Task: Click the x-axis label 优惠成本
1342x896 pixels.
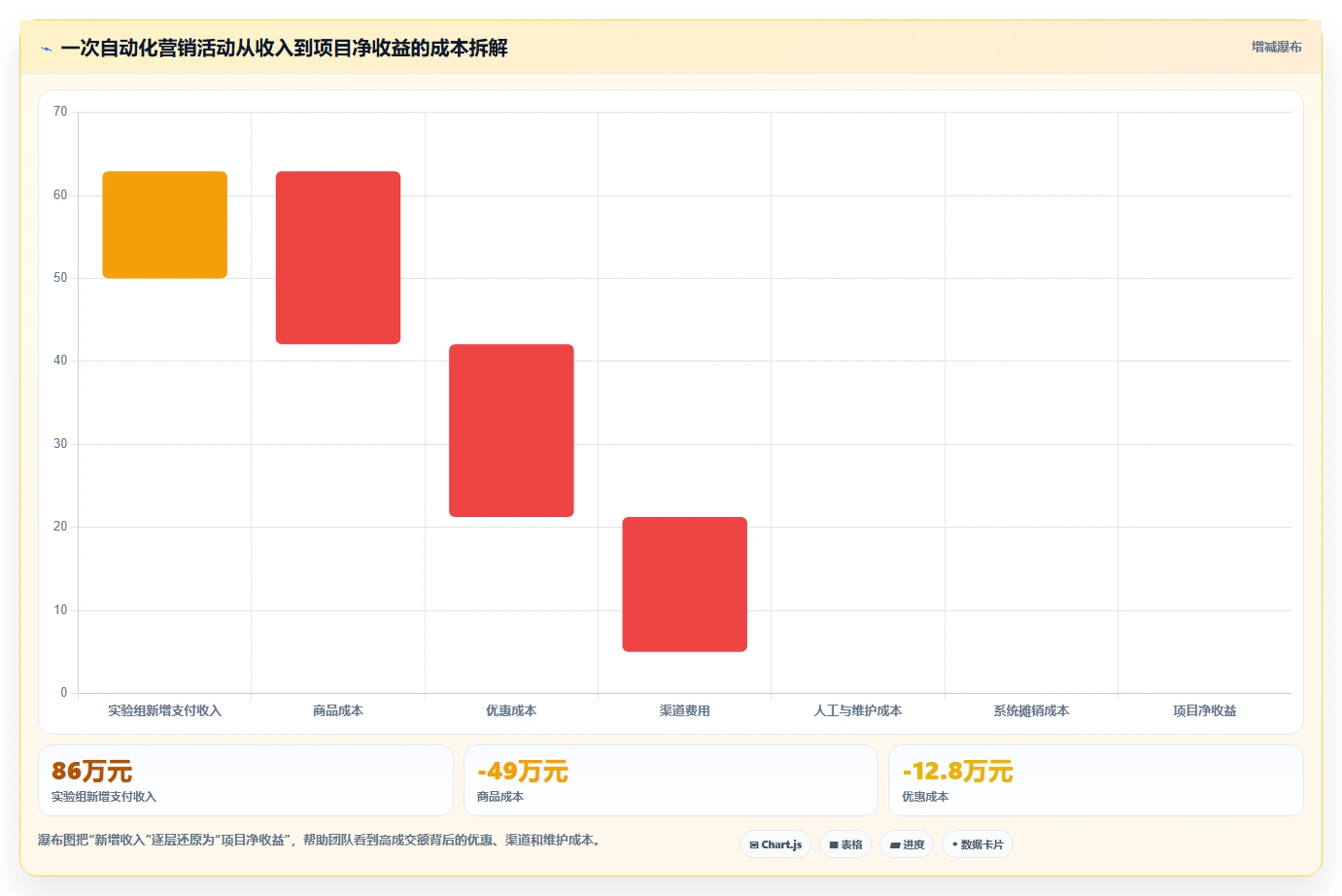Action: coord(511,710)
